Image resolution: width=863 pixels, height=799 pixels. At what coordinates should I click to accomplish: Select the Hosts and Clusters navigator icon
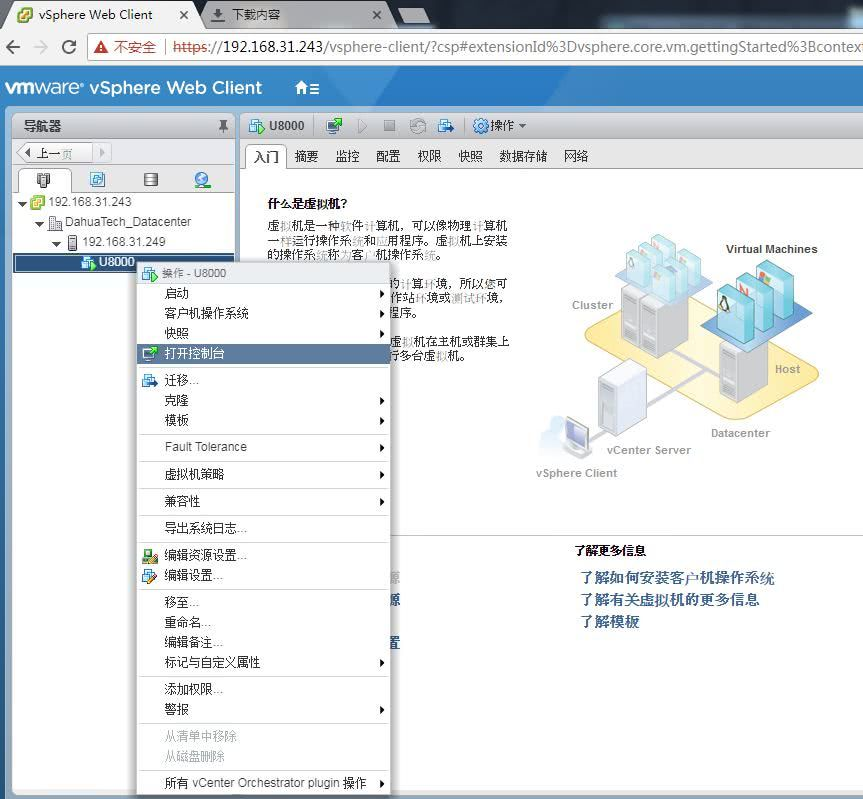click(41, 180)
